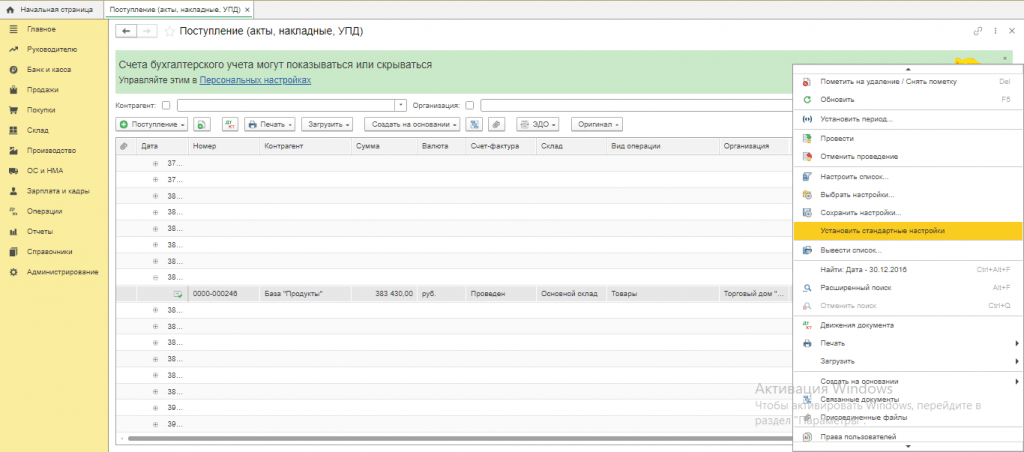The width and height of the screenshot is (1024, 452).
Task: Choose Провести in the context menu
Action: [836, 138]
